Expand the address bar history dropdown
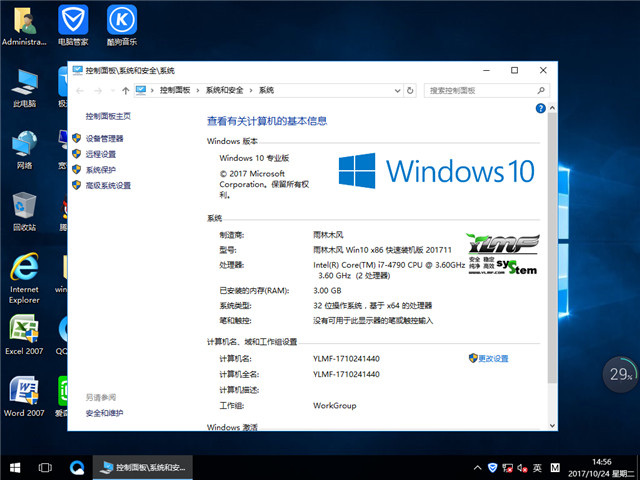The image size is (640, 480). tap(397, 91)
